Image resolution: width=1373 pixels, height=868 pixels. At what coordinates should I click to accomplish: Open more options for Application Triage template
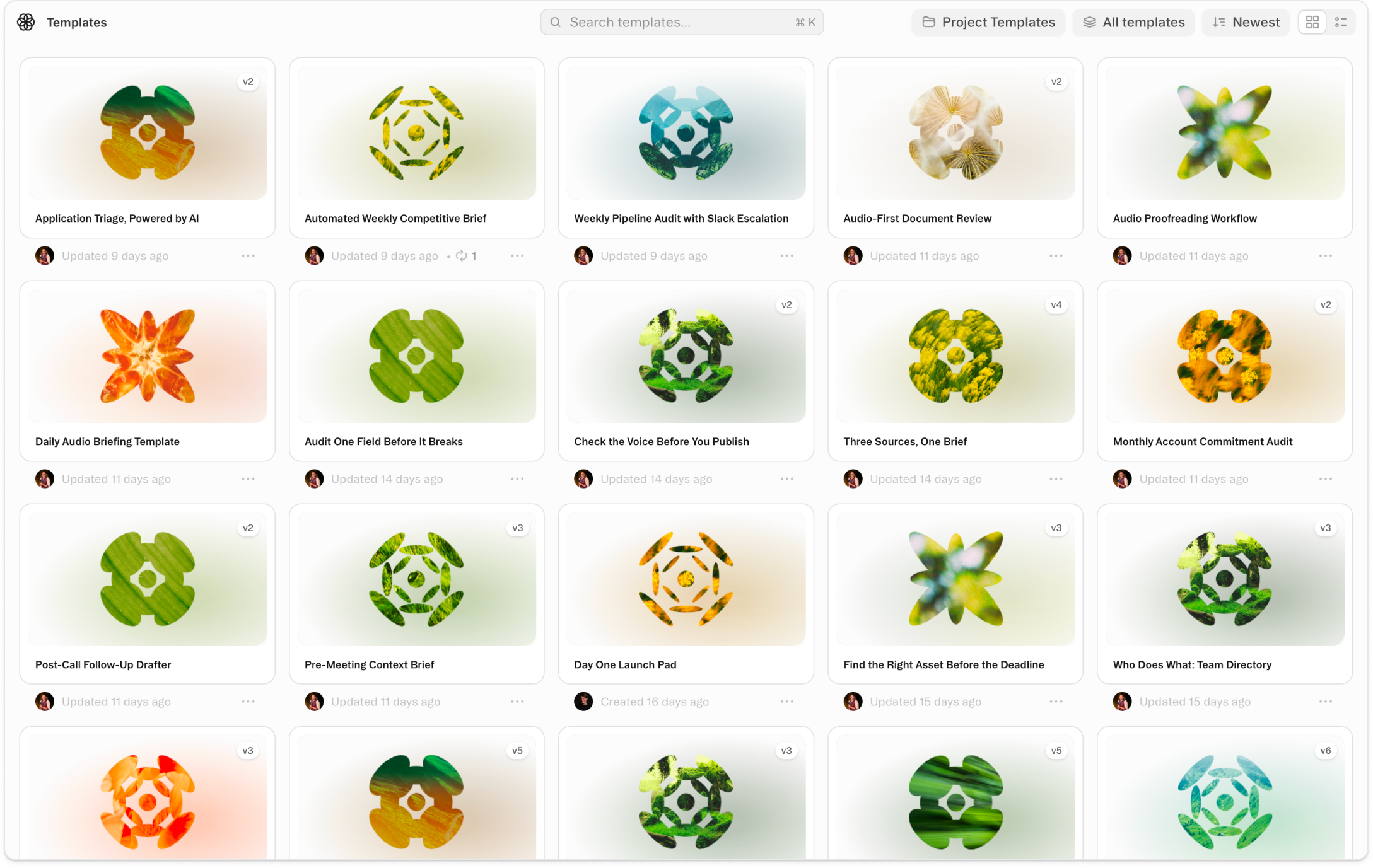[248, 256]
